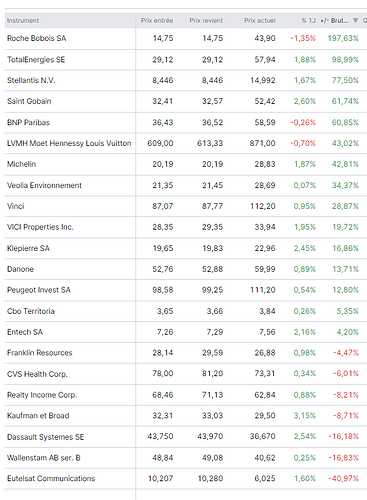The height and width of the screenshot is (500, 367).
Task: Open the Peugeot Invest SA instrument
Action: click(39, 290)
